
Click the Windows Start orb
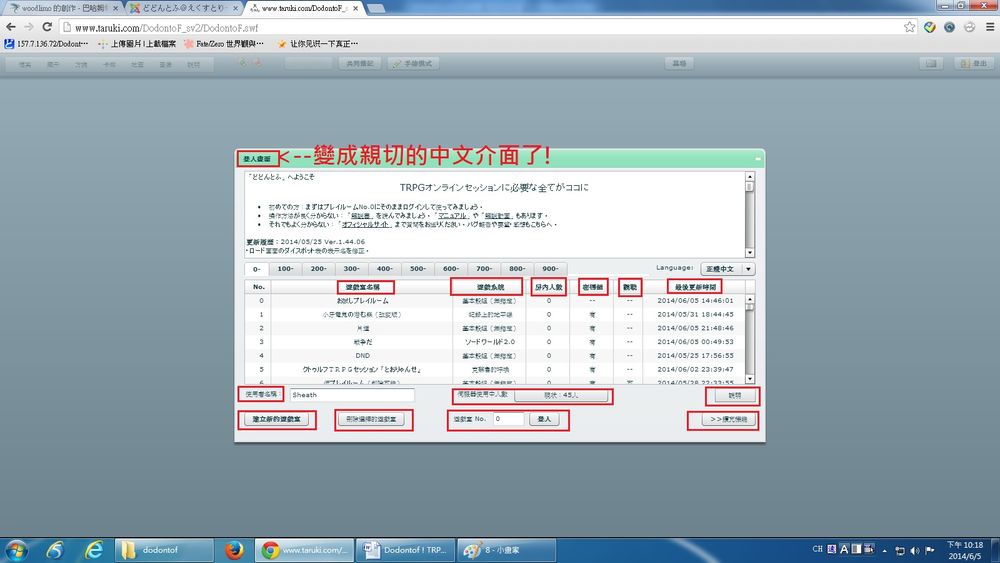[17, 549]
